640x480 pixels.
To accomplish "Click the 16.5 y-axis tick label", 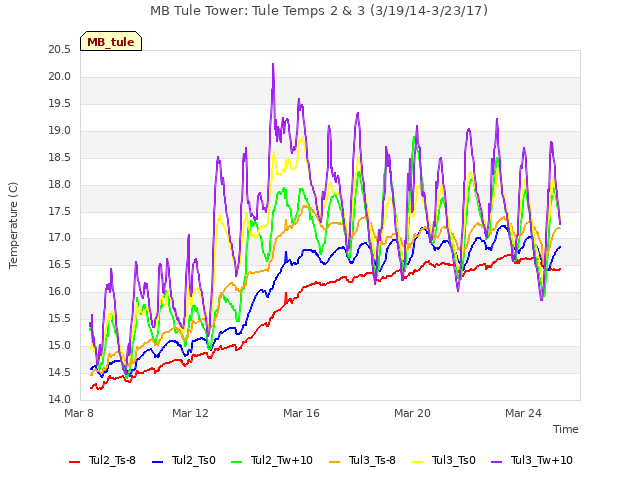I will (x=60, y=264).
